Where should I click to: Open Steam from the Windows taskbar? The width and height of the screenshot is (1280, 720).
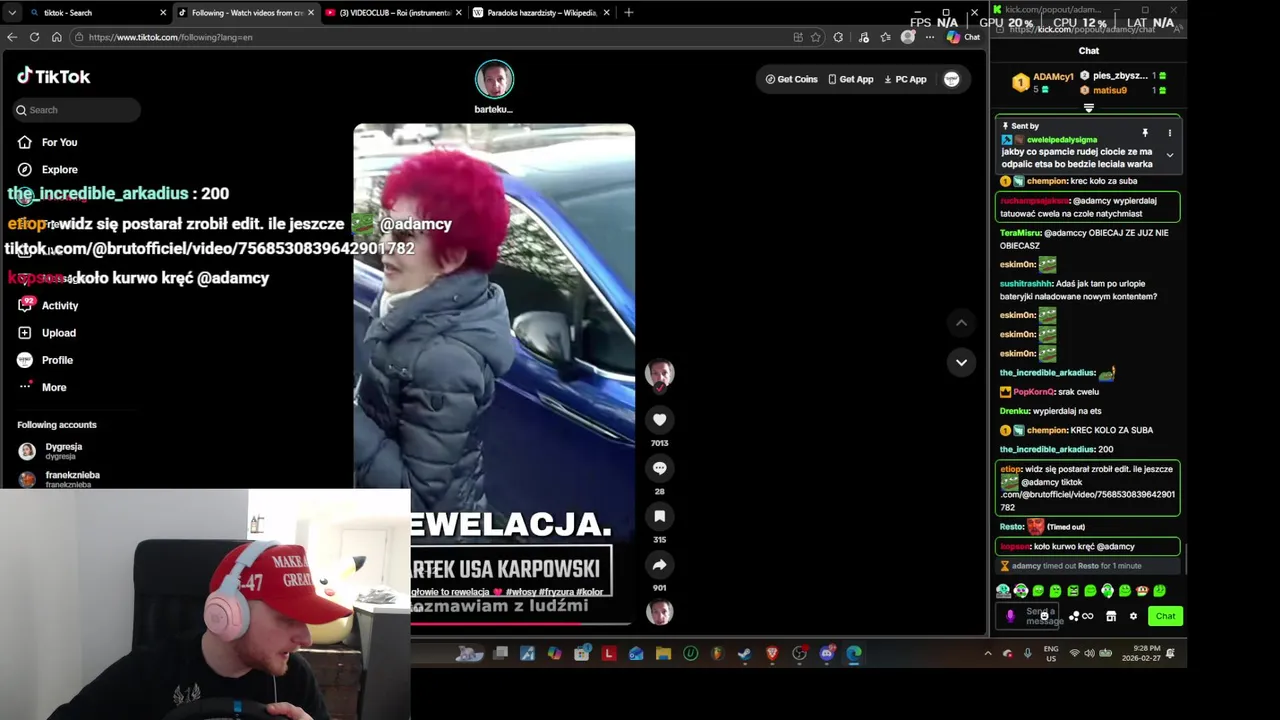click(x=745, y=654)
